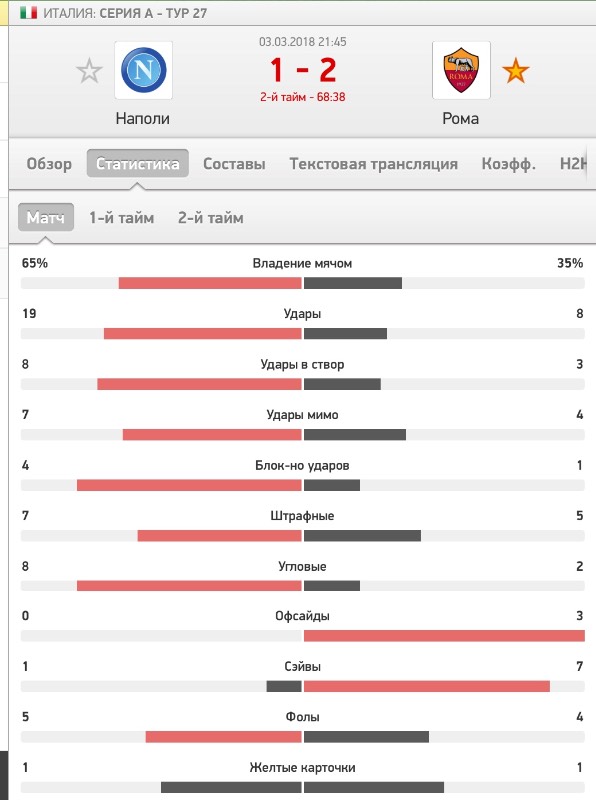Open Текстовая трансляция tab
Screen dimensions: 596x800
tap(374, 164)
